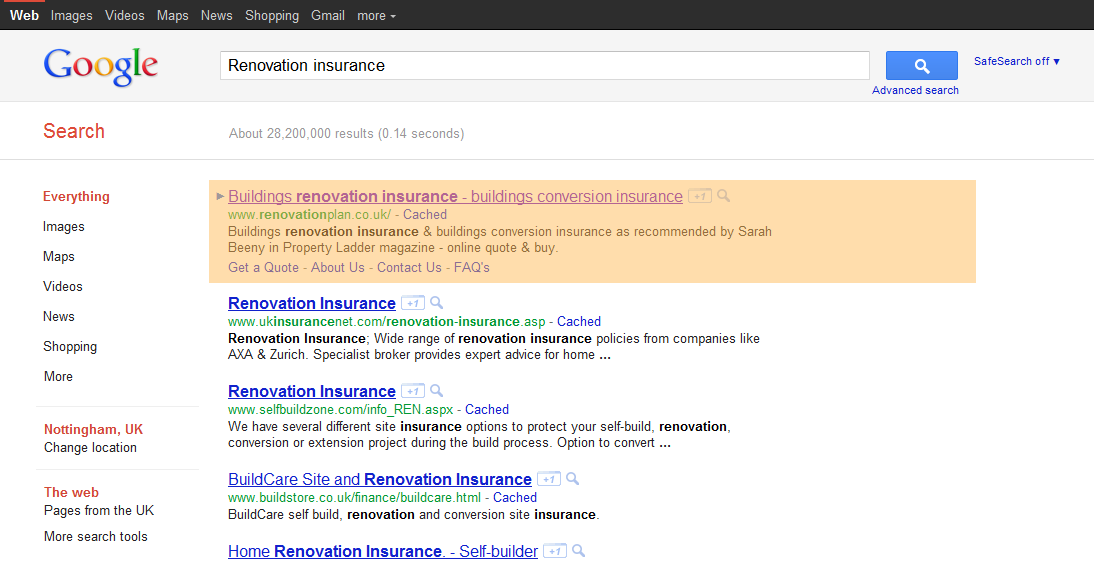
Task: Open Gmail in the top navigation bar
Action: (328, 15)
